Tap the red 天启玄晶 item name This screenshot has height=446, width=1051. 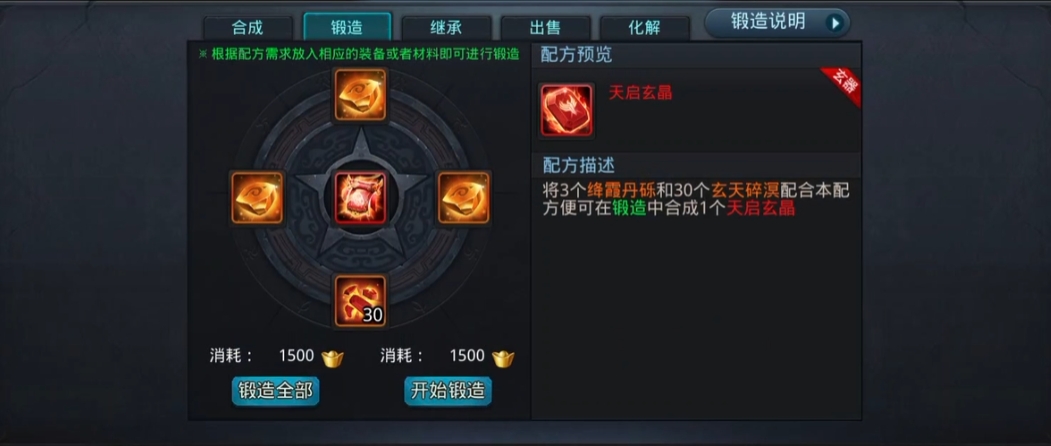640,93
